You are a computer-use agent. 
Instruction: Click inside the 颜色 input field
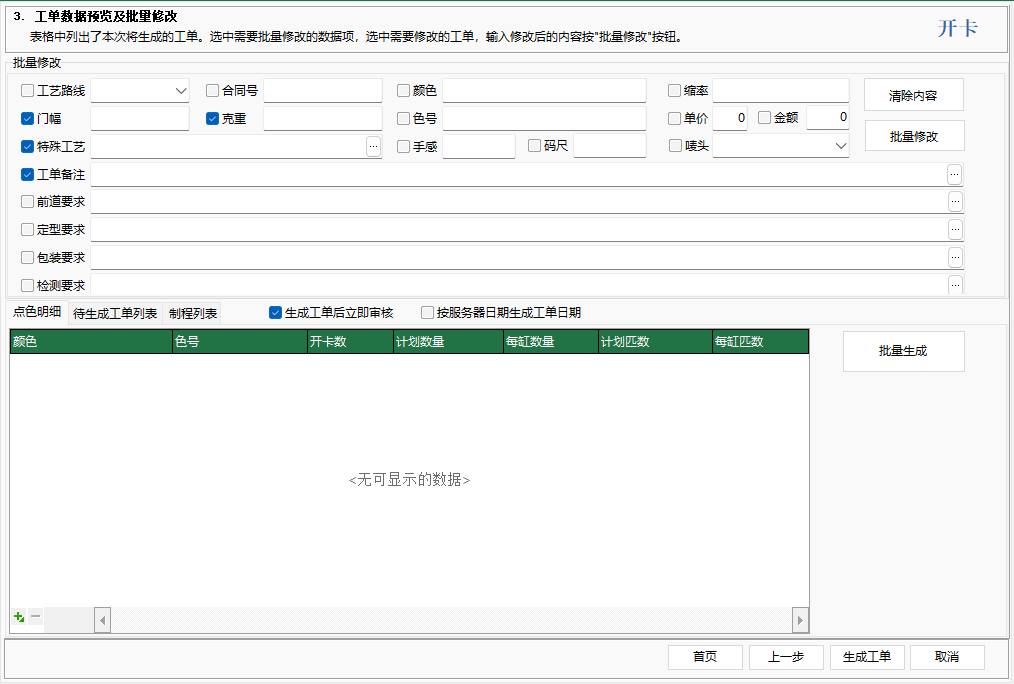coord(544,90)
